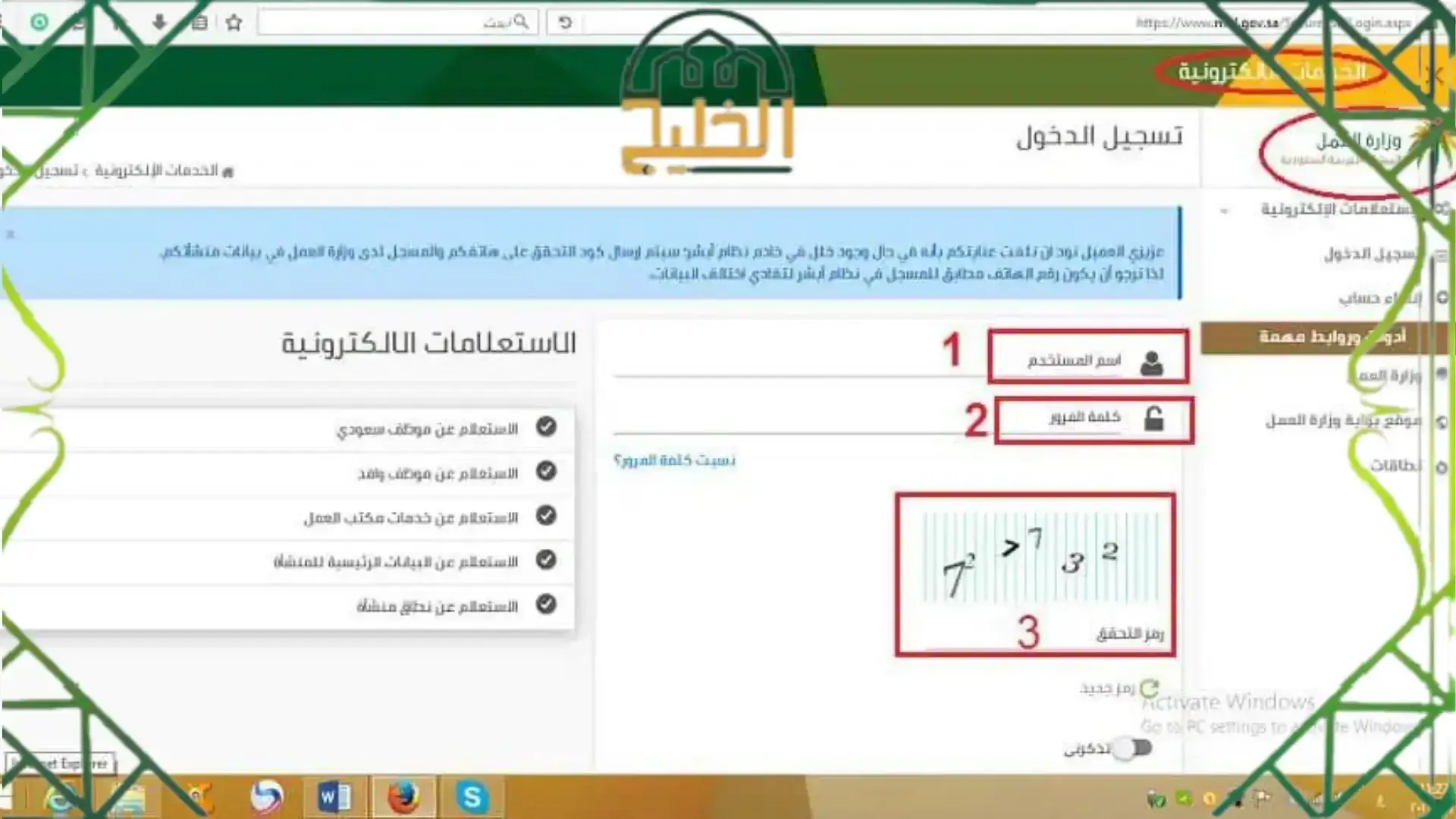Select الاستعلام عن موظف وافد row
The height and width of the screenshot is (819, 1456).
(x=288, y=474)
